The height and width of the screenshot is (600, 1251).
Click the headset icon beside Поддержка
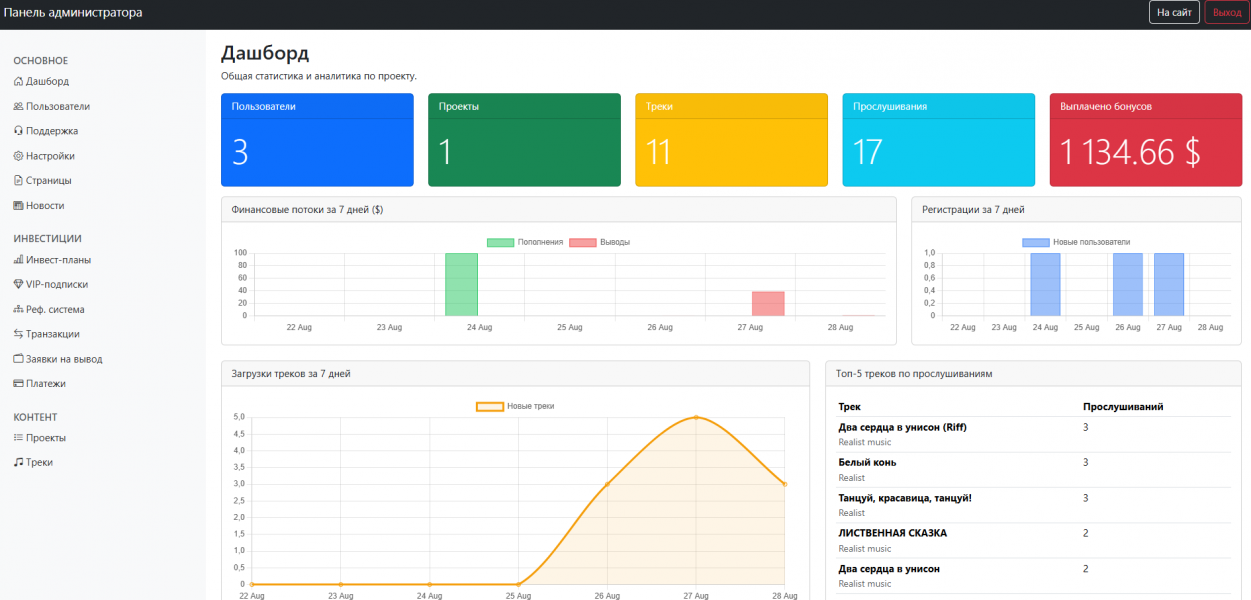[x=18, y=131]
